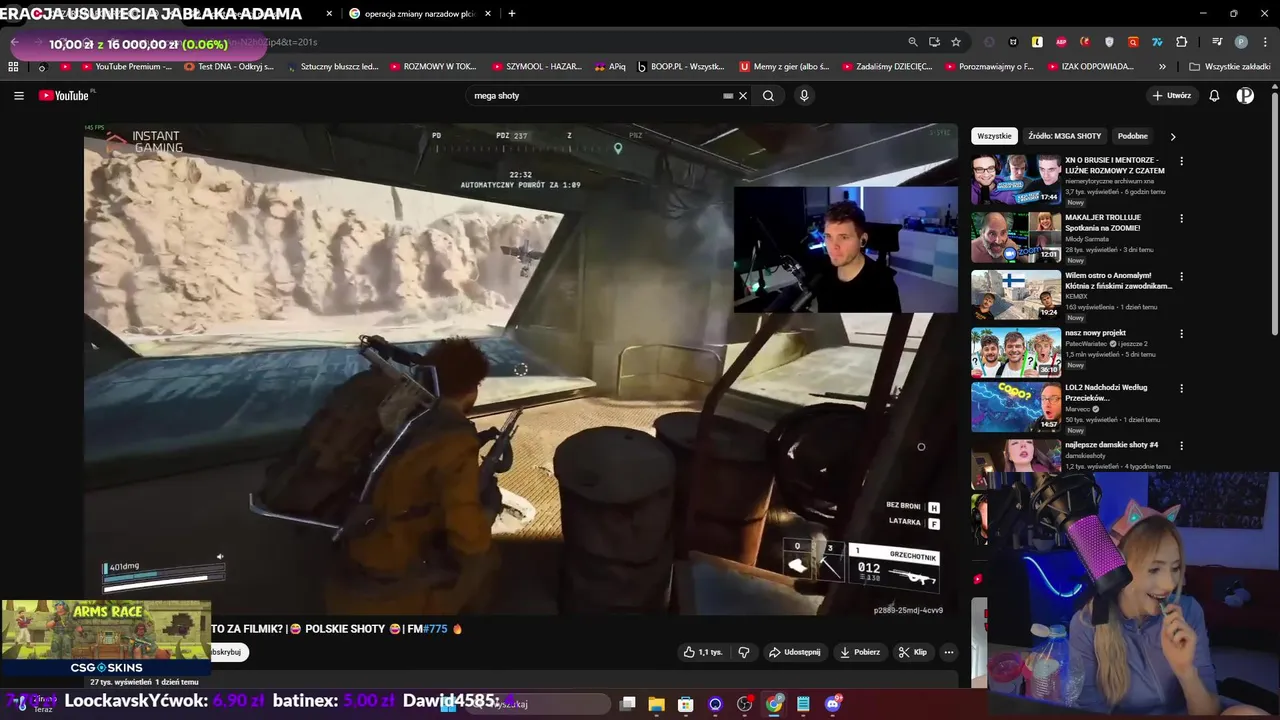The height and width of the screenshot is (720, 1280).
Task: Open the 'Test DNA - Odkryj s...' bookmark
Action: 229,67
